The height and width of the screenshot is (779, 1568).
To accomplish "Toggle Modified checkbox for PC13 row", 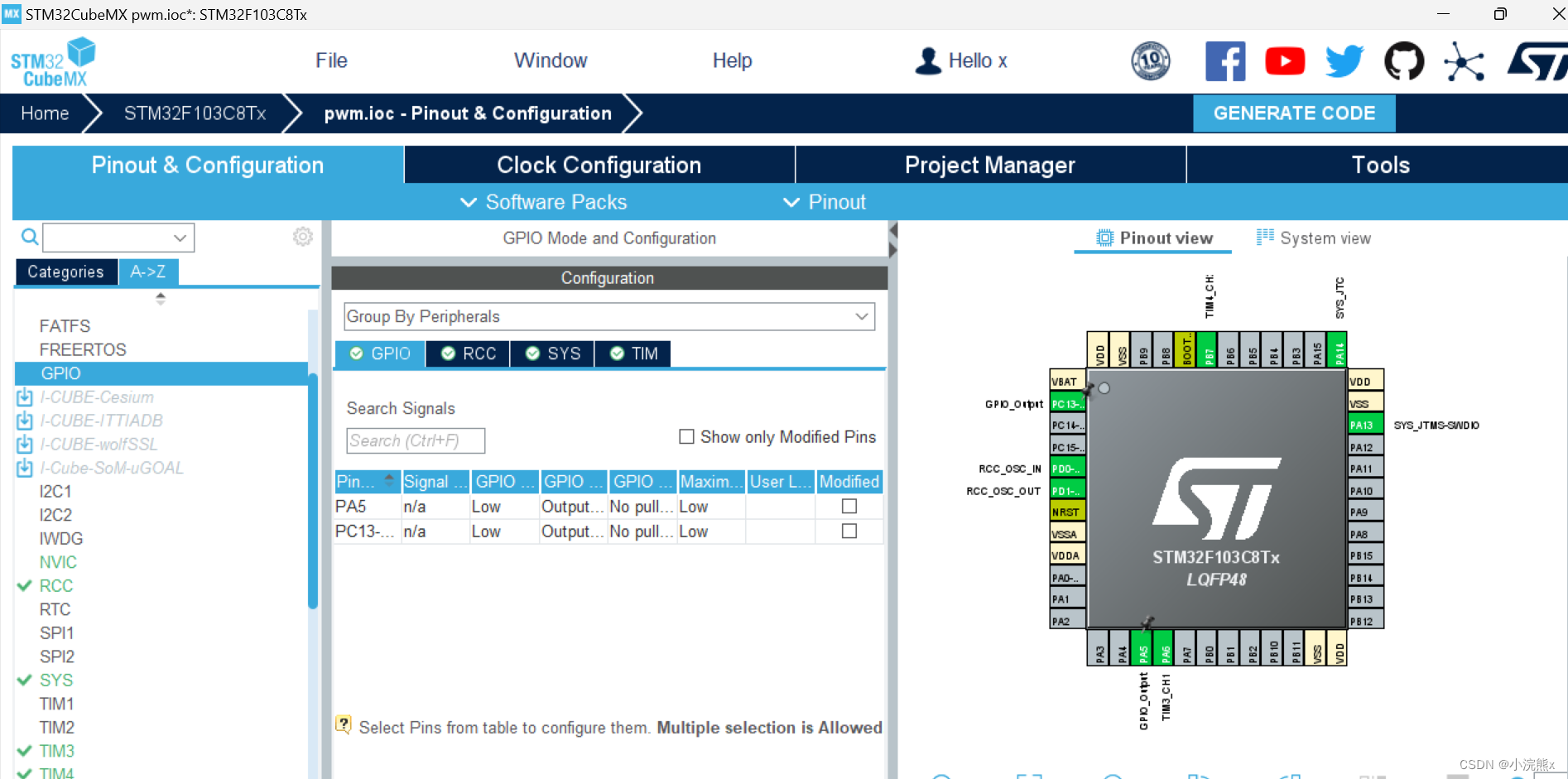I will pos(849,531).
